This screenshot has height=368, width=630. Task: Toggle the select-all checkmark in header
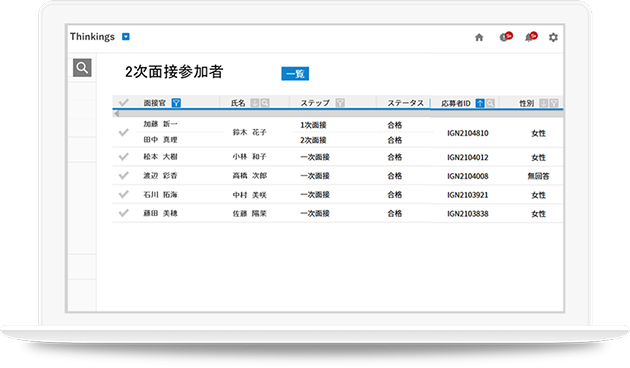pos(124,102)
